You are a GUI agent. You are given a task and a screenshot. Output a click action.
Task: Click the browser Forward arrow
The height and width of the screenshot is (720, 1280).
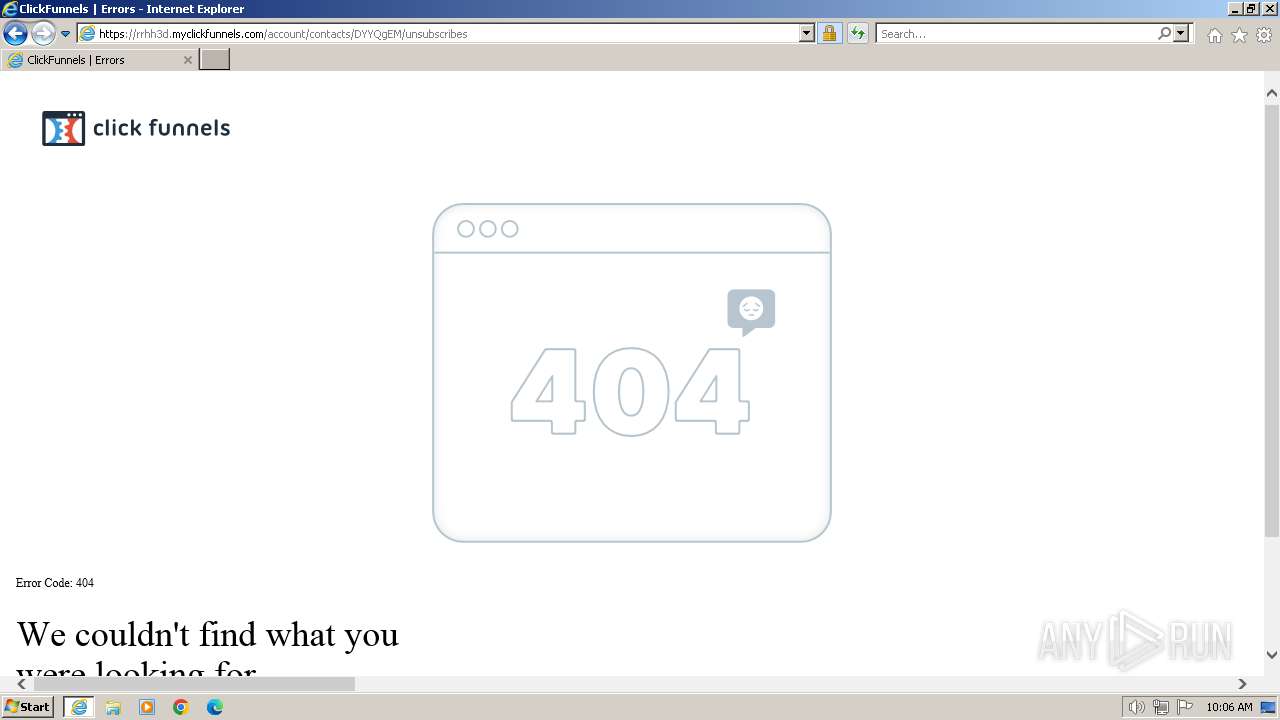click(43, 34)
